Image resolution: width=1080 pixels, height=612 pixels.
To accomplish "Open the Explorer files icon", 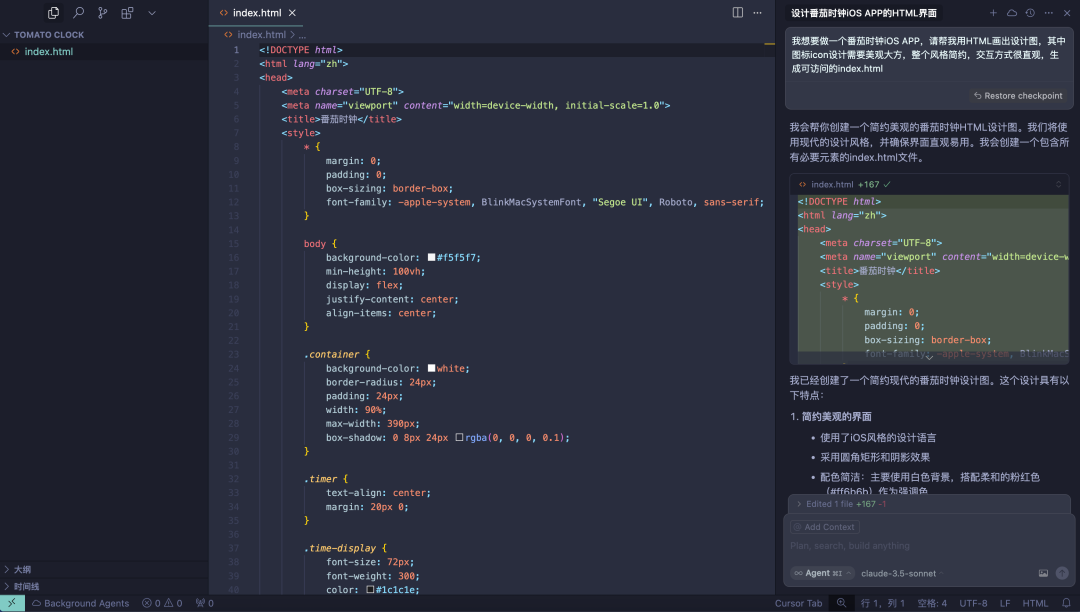I will [x=53, y=12].
